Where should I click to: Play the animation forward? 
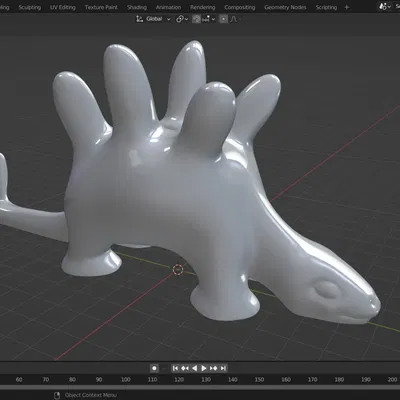tap(204, 368)
